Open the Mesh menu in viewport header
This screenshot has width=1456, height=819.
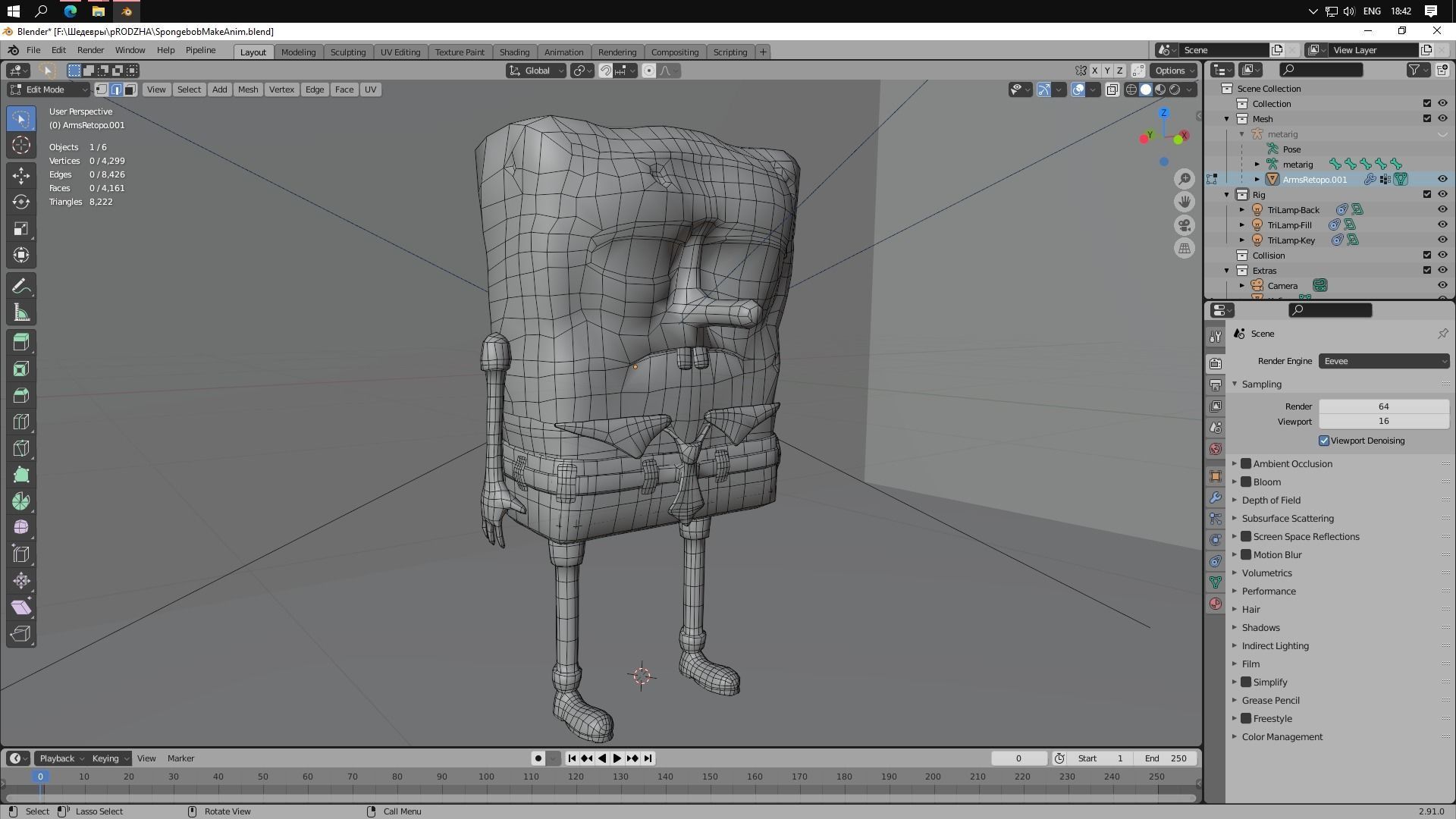248,89
